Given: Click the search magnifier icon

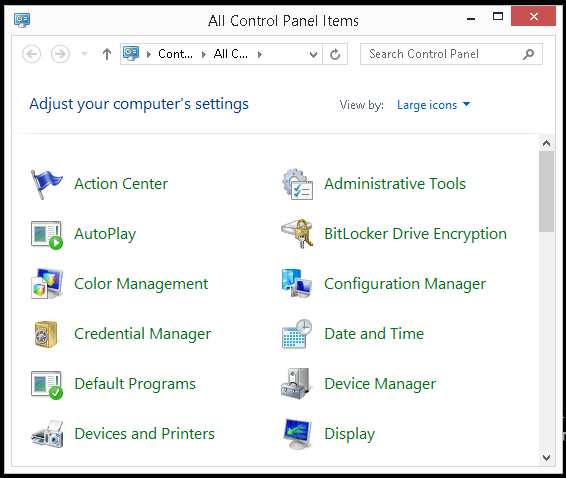Looking at the screenshot, I should coord(528,54).
